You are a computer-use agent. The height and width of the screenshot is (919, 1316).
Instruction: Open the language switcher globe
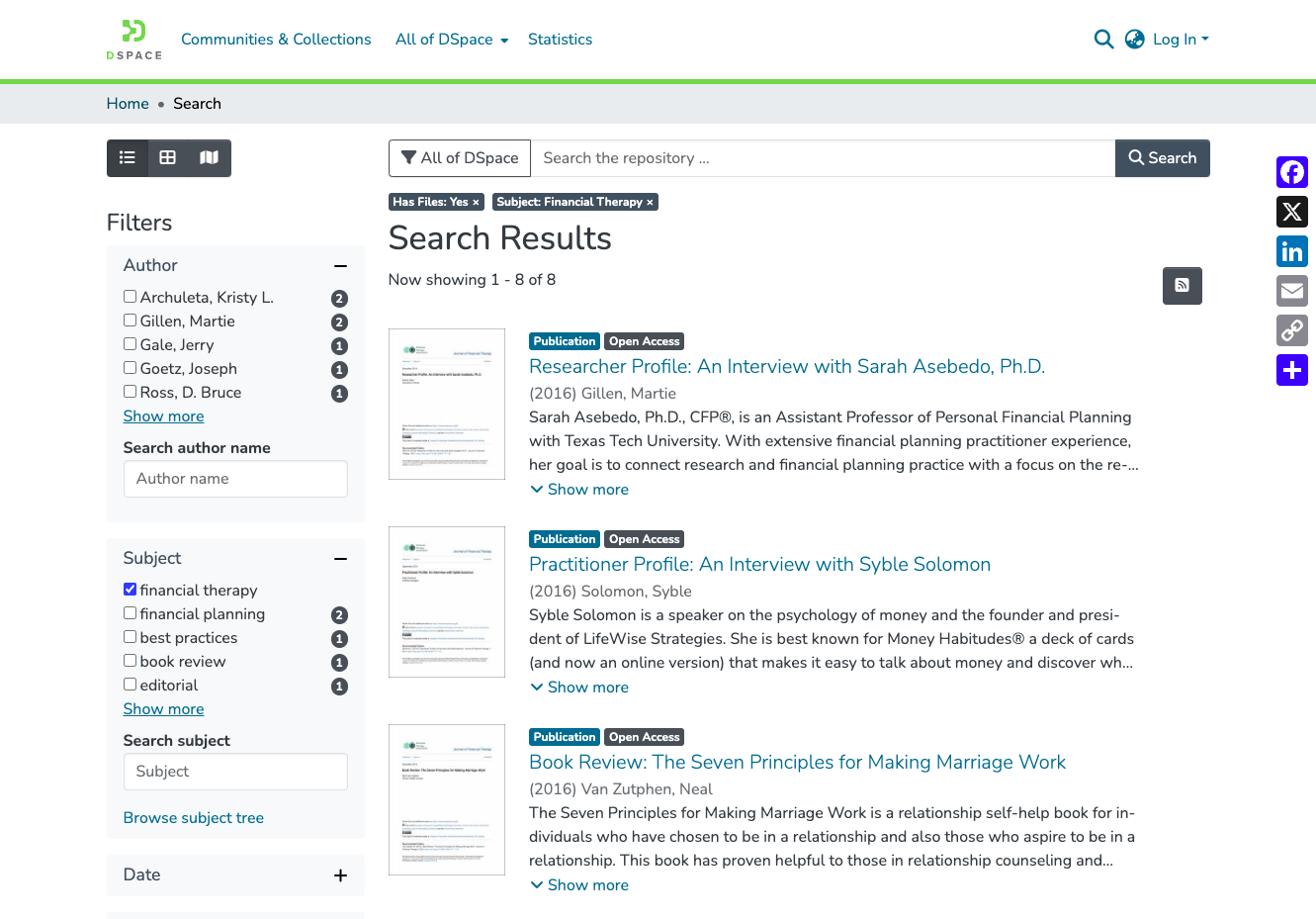(1135, 40)
